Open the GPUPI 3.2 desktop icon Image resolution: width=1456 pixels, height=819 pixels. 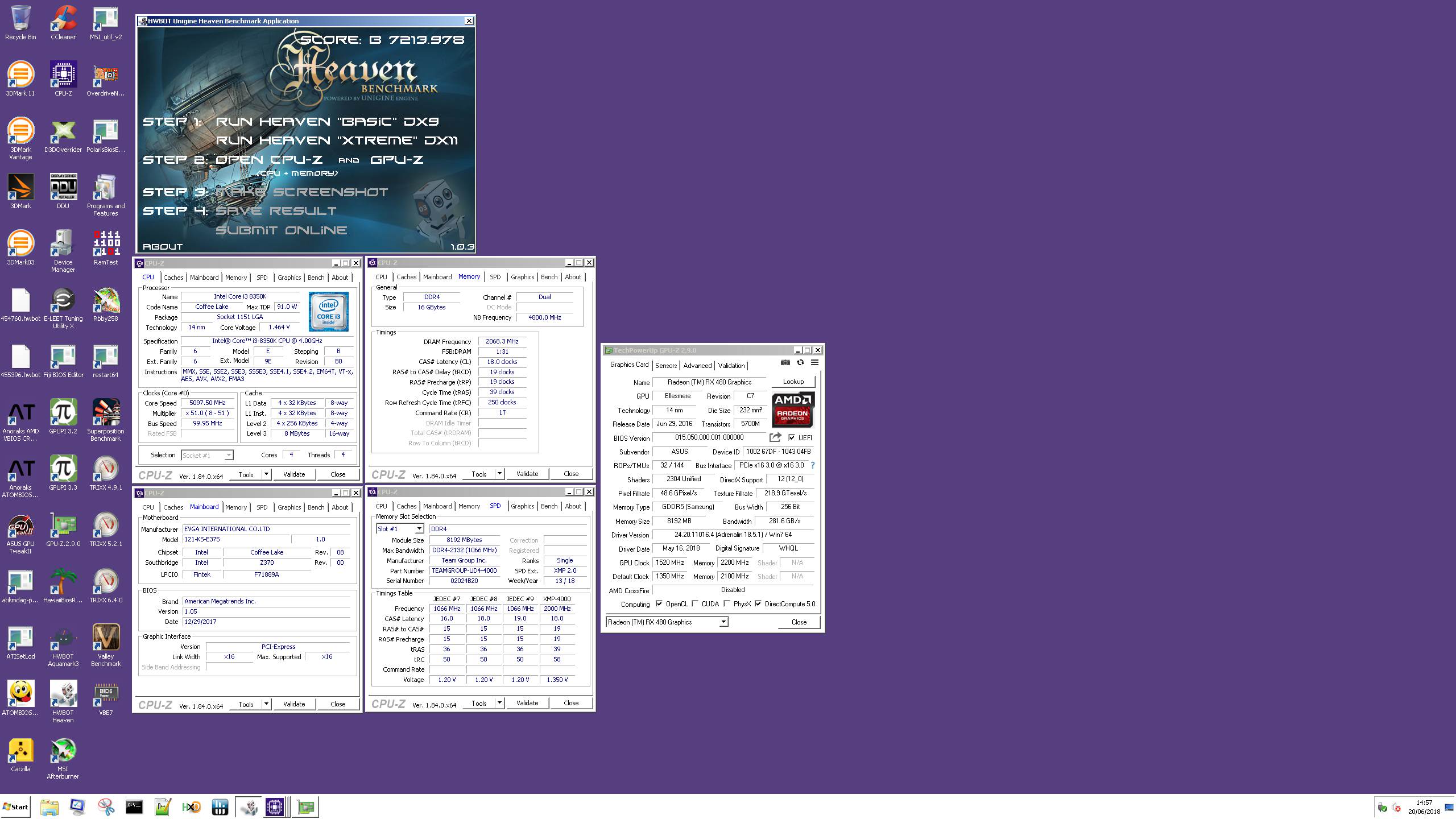click(x=63, y=416)
